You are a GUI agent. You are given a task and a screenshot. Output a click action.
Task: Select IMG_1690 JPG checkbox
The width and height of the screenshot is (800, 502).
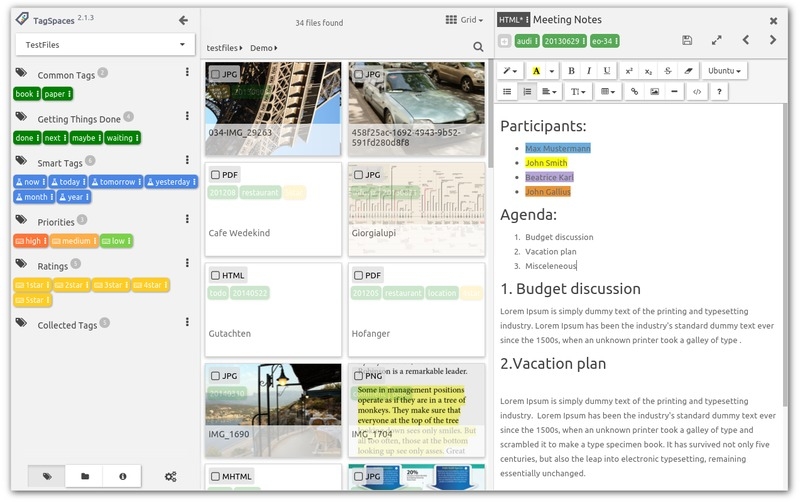(215, 376)
